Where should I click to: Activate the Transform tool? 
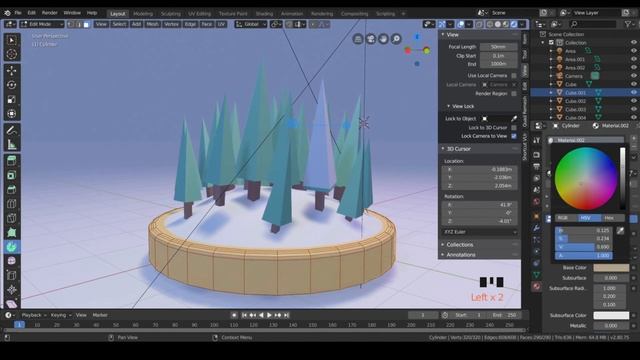[x=11, y=113]
